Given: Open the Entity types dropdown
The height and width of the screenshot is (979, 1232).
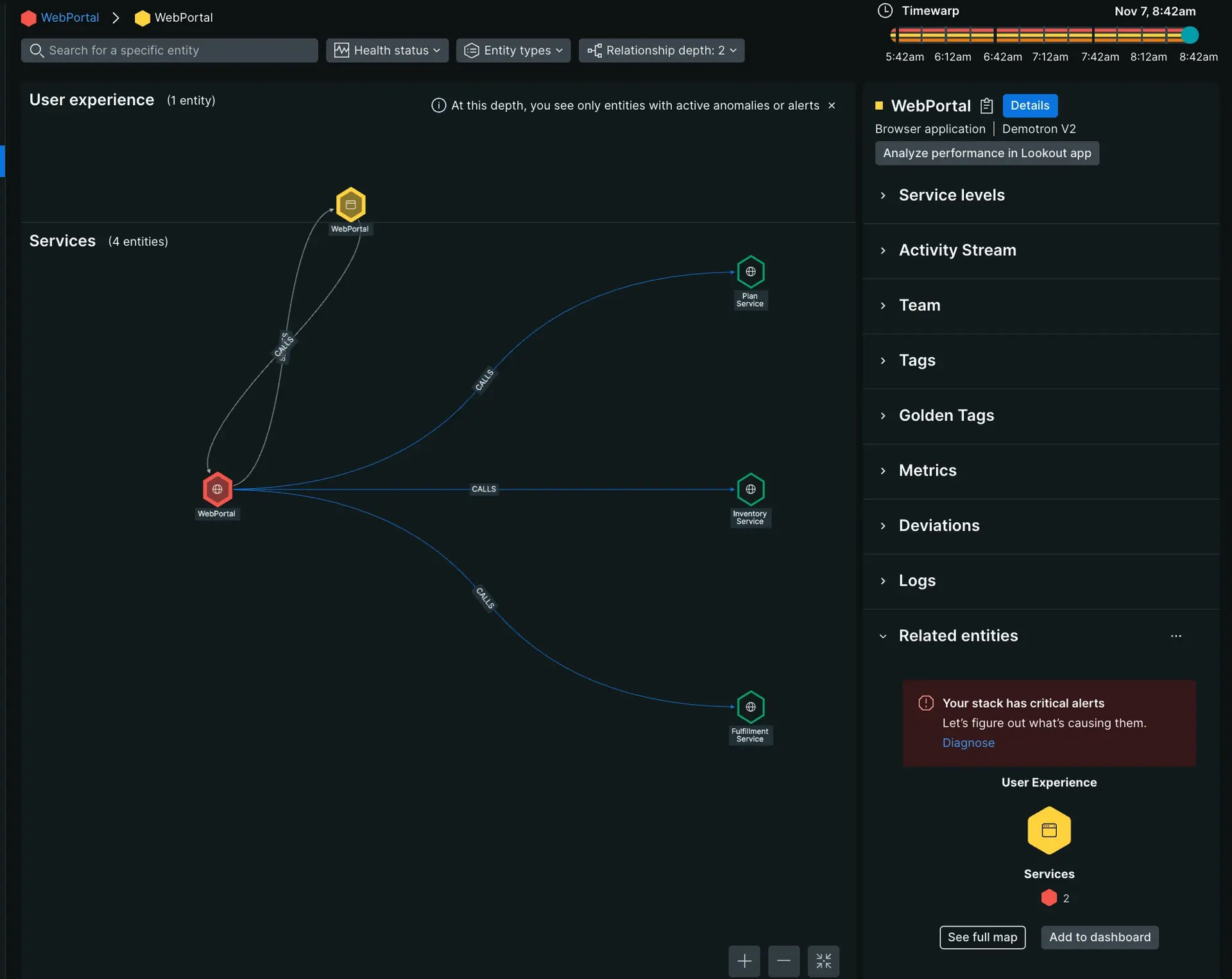Looking at the screenshot, I should pyautogui.click(x=513, y=50).
